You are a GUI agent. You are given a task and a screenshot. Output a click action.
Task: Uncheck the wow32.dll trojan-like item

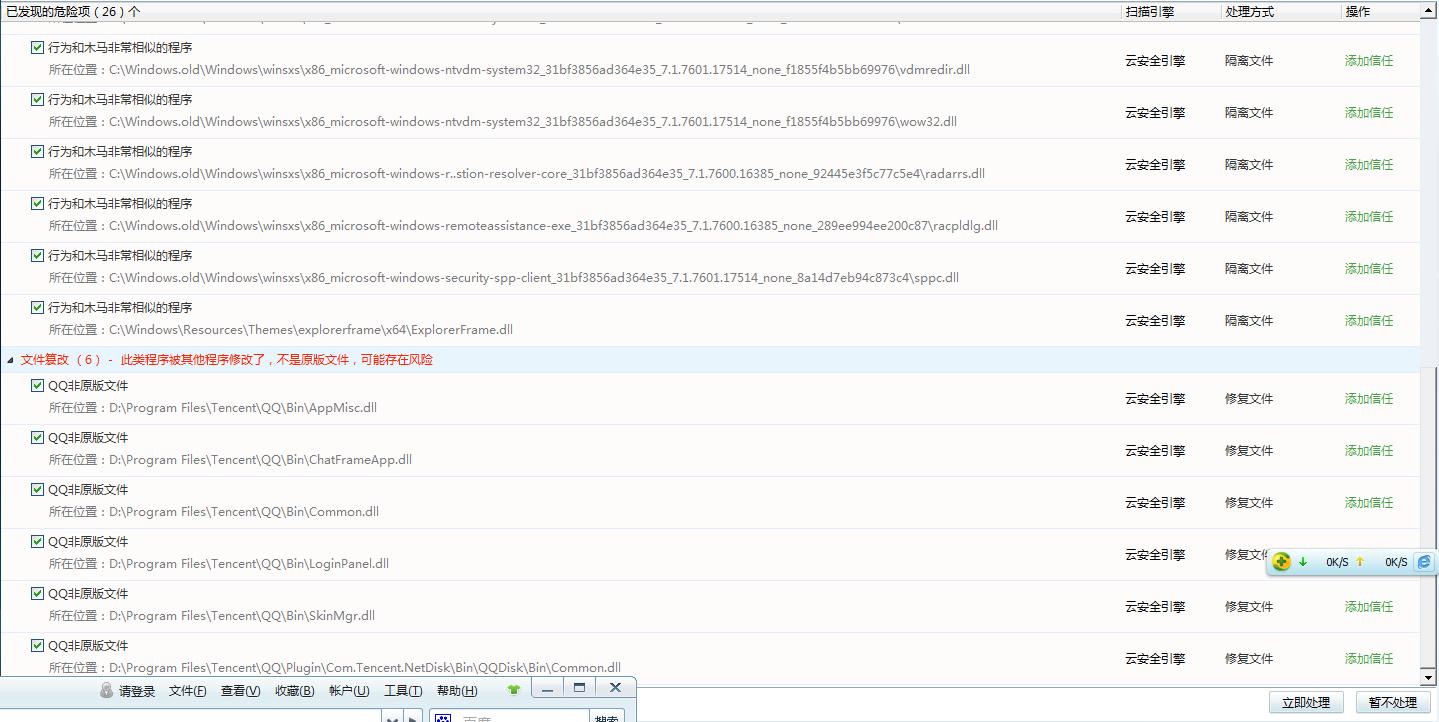[38, 99]
